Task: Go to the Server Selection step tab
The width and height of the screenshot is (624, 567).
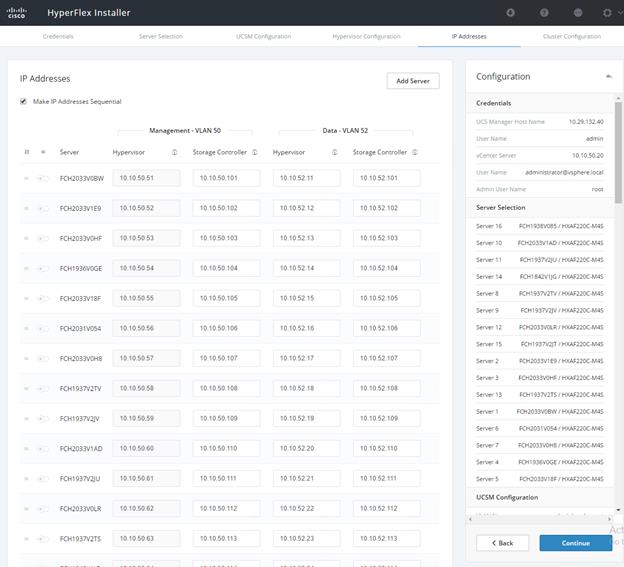Action: [161, 36]
